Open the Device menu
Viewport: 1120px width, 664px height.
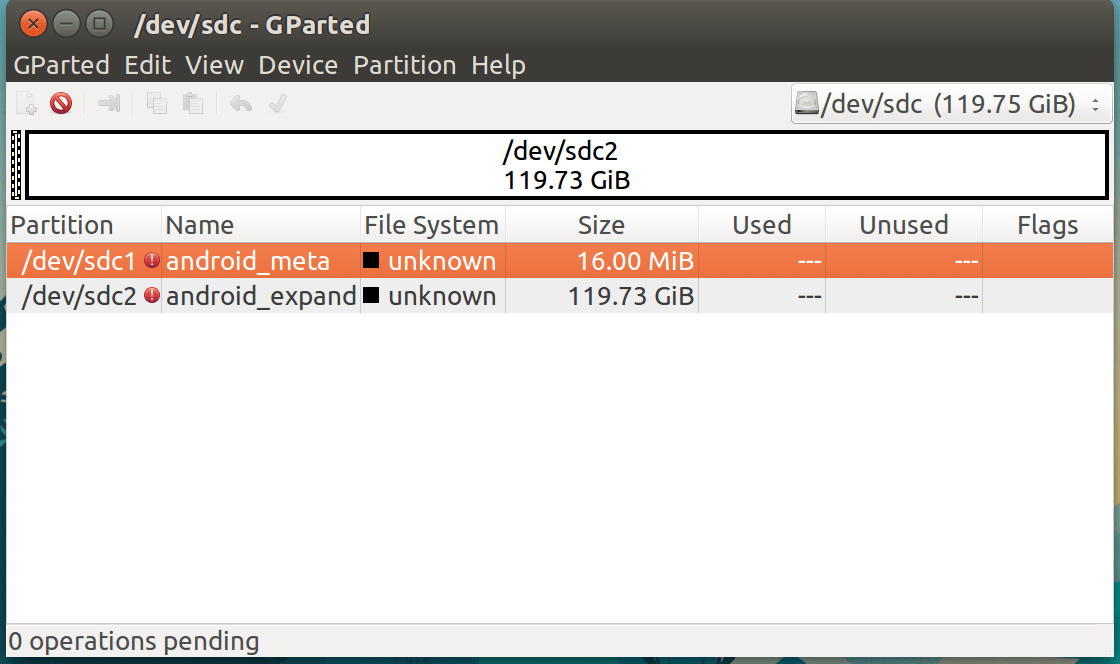pyautogui.click(x=297, y=65)
